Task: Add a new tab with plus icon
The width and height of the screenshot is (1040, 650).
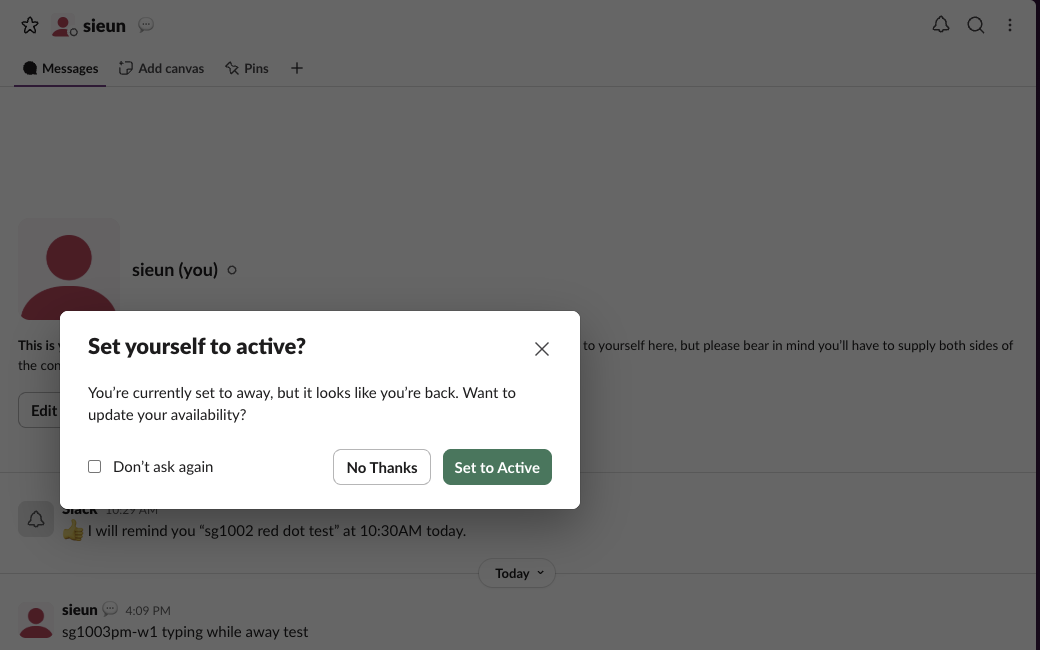Action: tap(296, 68)
